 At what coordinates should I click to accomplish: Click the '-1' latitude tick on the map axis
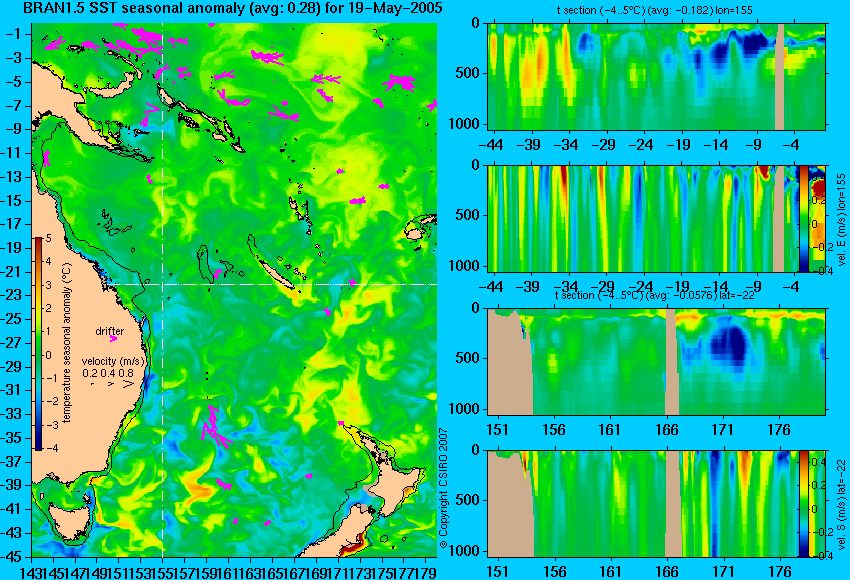13,34
